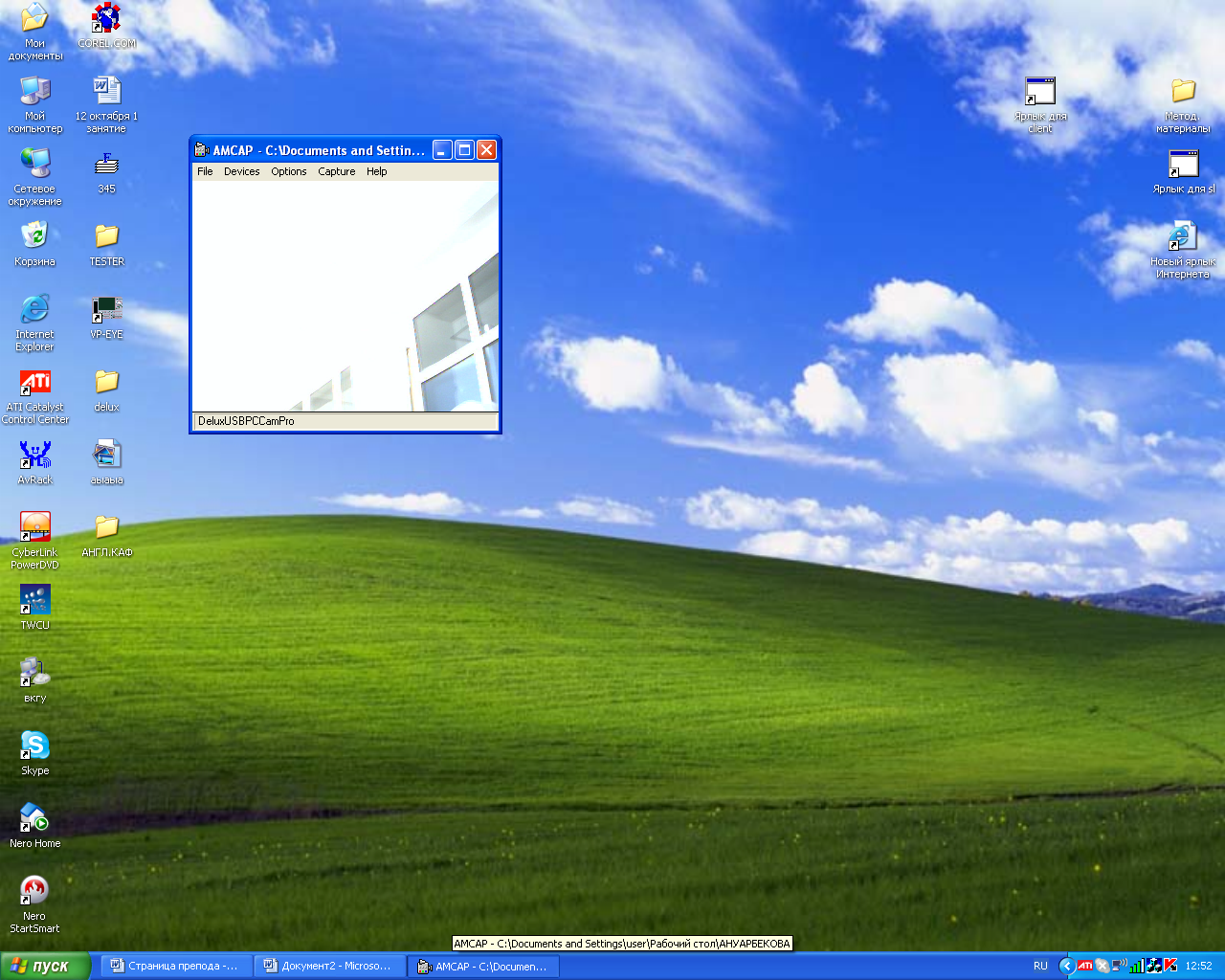Select the Мой компьютер desktop icon
This screenshot has width=1225, height=980.
coord(35,104)
